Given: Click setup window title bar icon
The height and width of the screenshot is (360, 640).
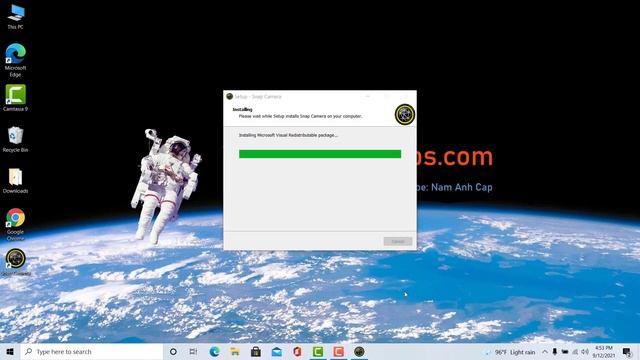Looking at the screenshot, I should point(229,96).
